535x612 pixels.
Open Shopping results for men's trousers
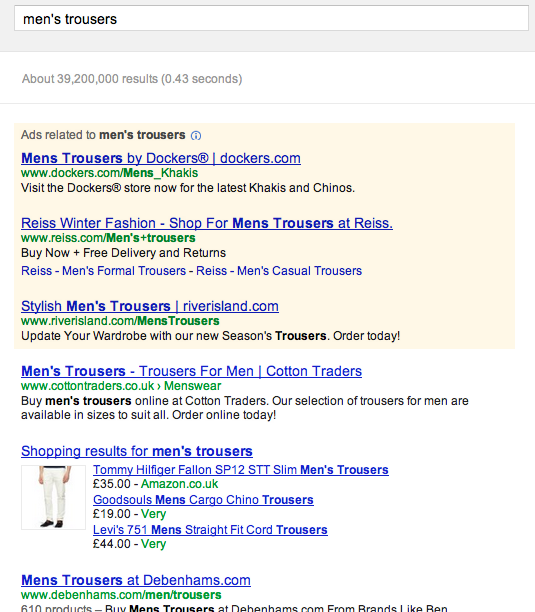coord(137,451)
